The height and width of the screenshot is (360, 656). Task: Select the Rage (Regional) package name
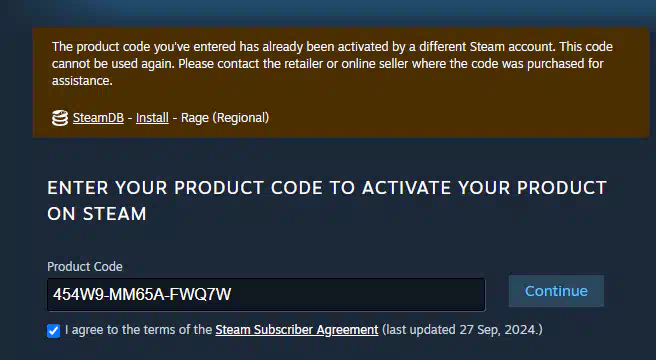point(225,118)
